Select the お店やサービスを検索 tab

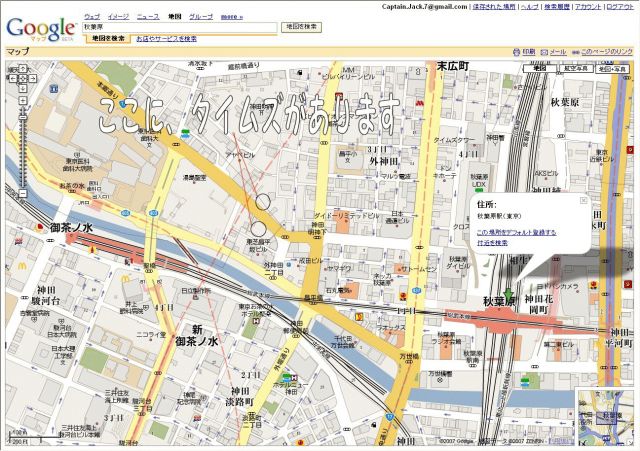point(166,38)
